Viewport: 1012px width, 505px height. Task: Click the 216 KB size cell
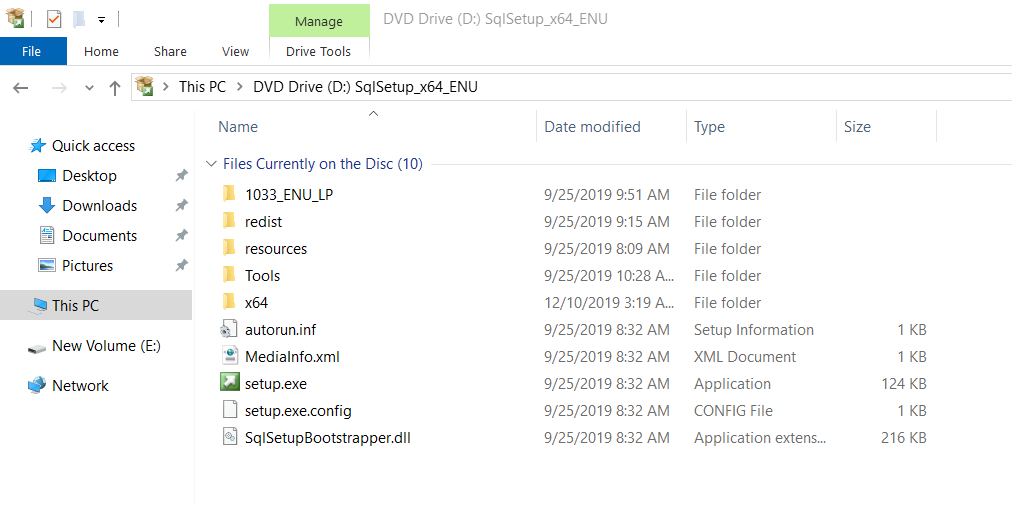tap(904, 438)
